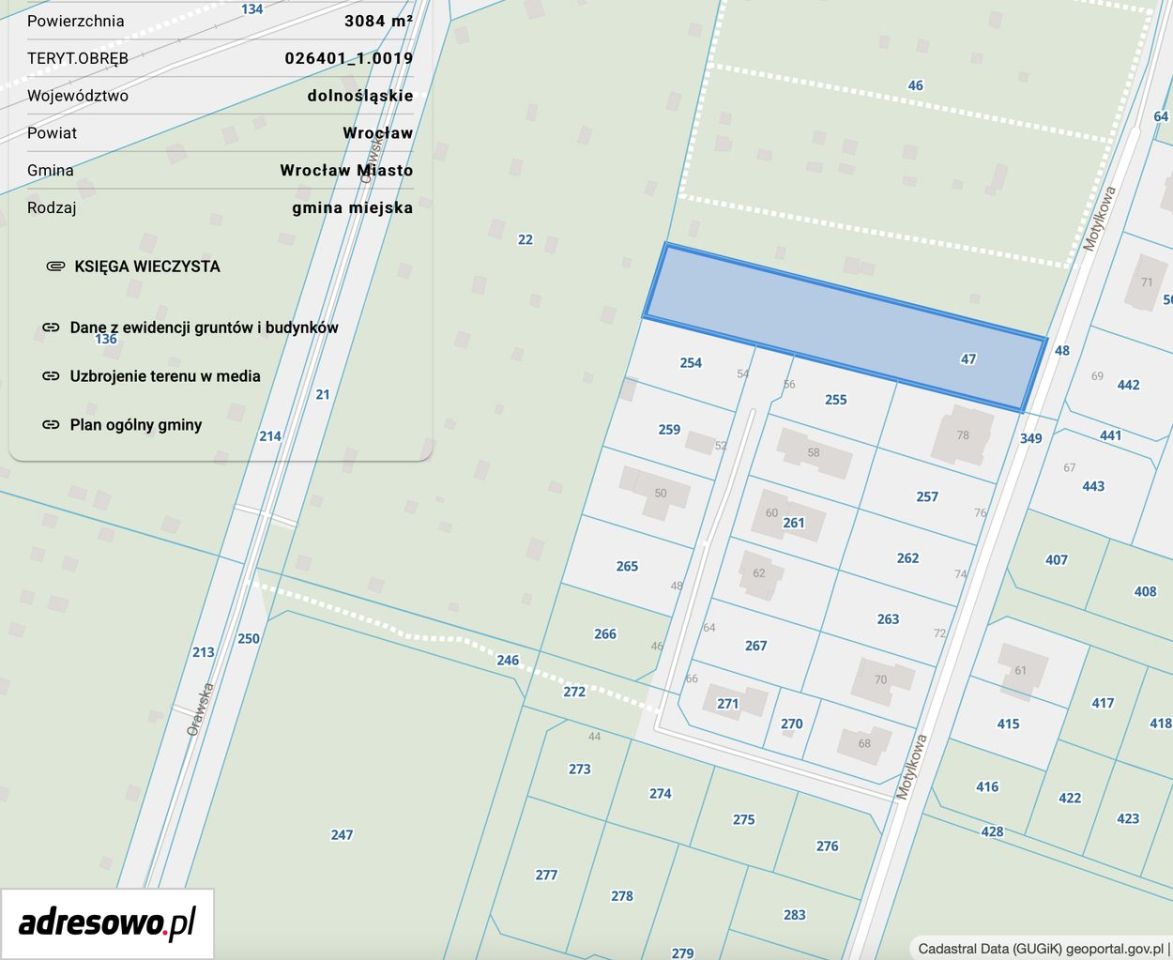This screenshot has height=960, width=1173.
Task: Select parcel number 262
Action: [907, 558]
